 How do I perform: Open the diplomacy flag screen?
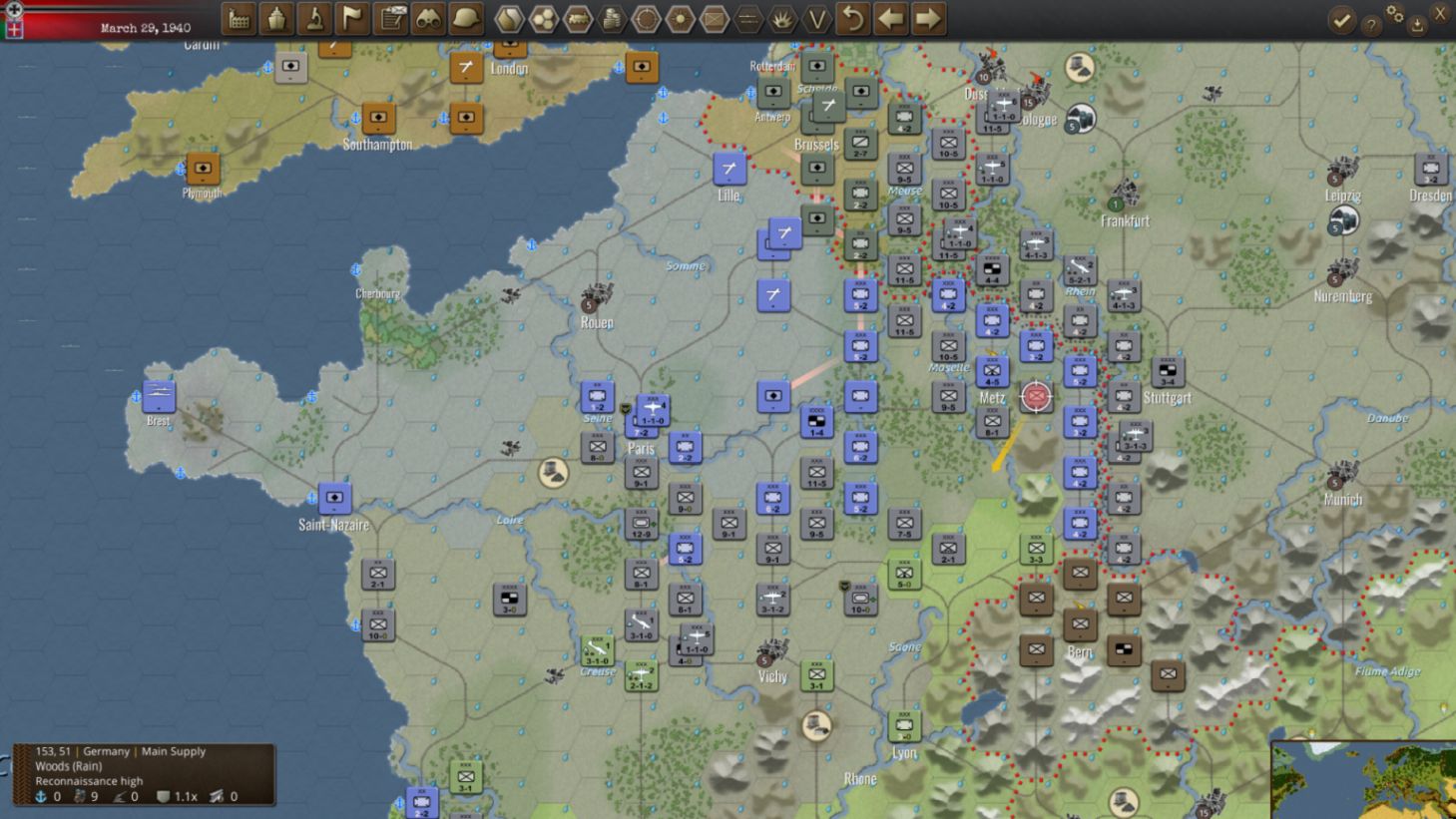click(352, 19)
